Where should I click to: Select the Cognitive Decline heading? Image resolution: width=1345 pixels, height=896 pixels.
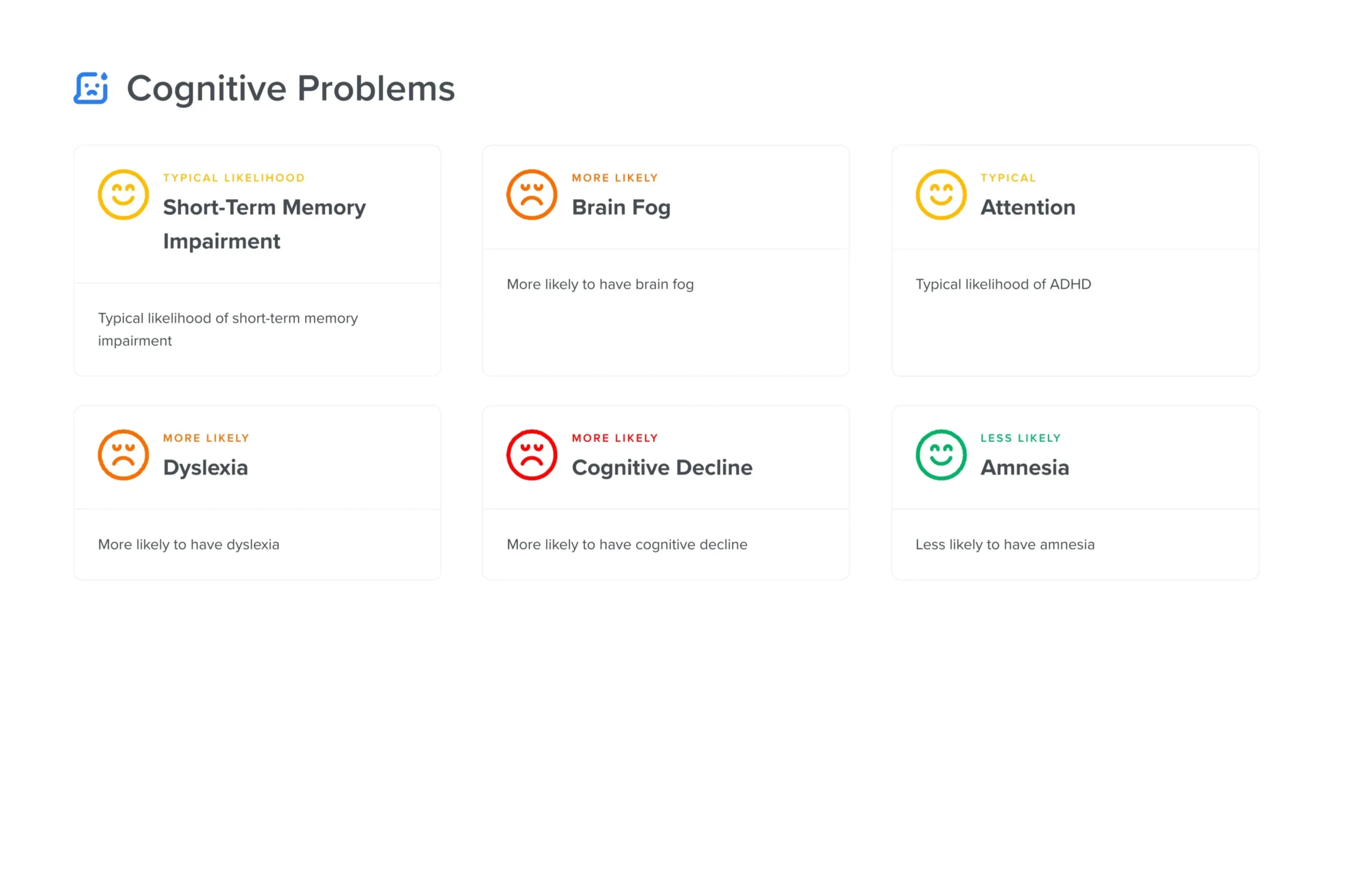(x=661, y=467)
